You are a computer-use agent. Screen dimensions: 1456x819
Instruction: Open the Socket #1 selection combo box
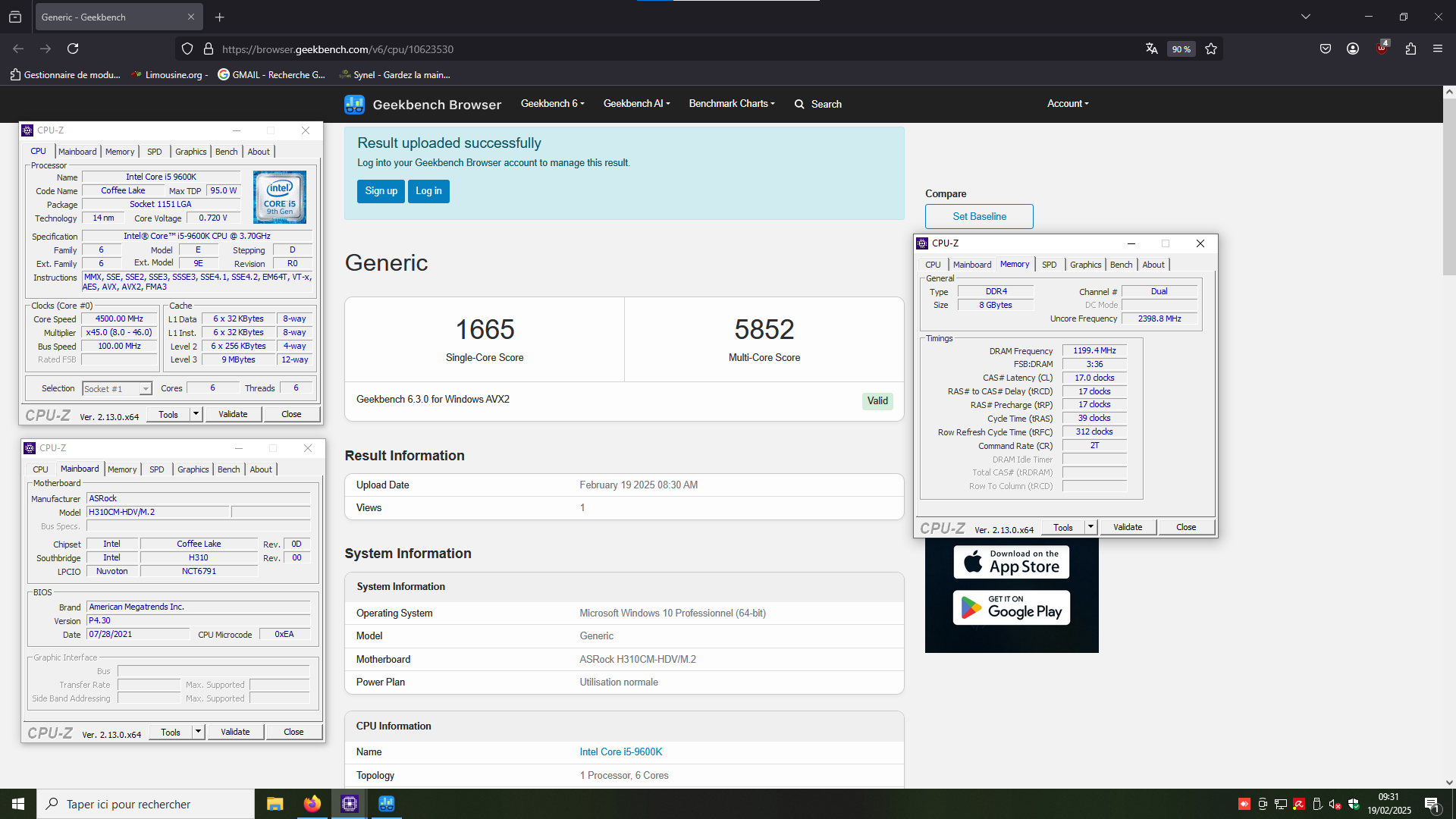click(x=117, y=388)
